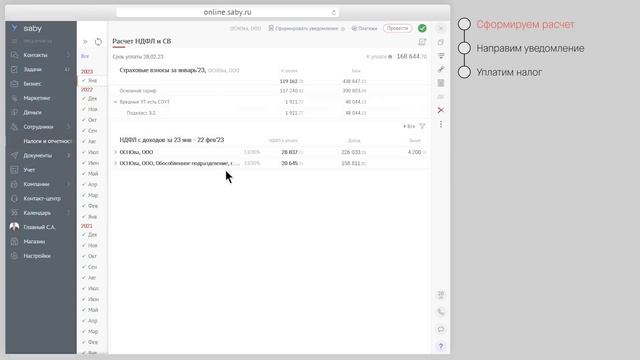The width and height of the screenshot is (640, 360).
Task: Reload page via the address bar icon
Action: coord(333,13)
